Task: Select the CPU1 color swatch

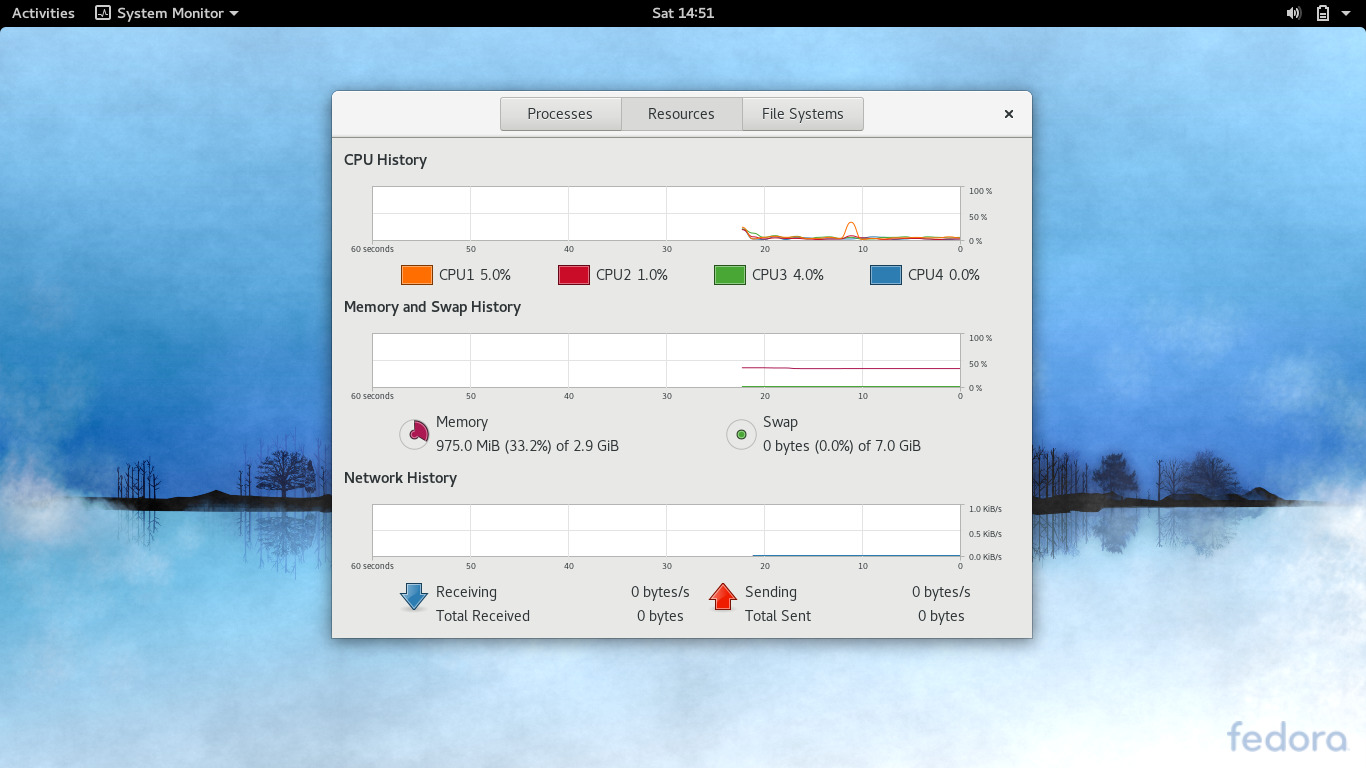Action: tap(416, 274)
